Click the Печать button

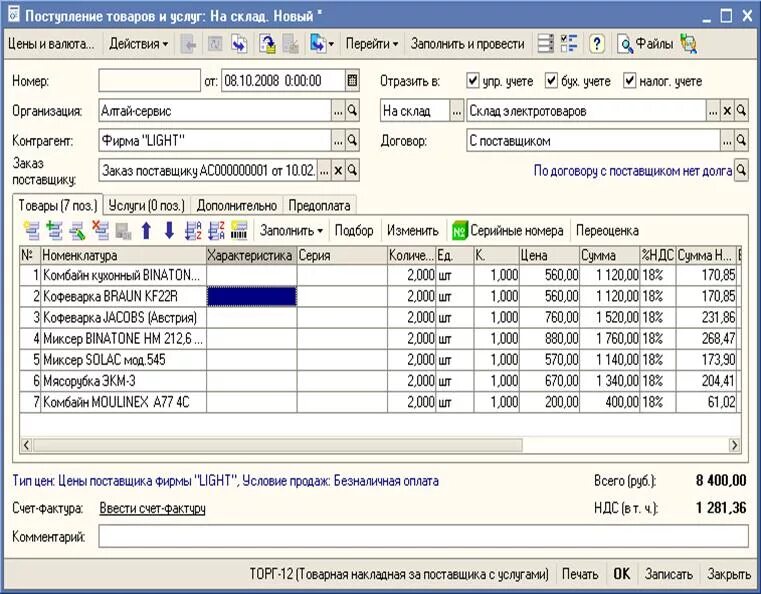coord(579,574)
